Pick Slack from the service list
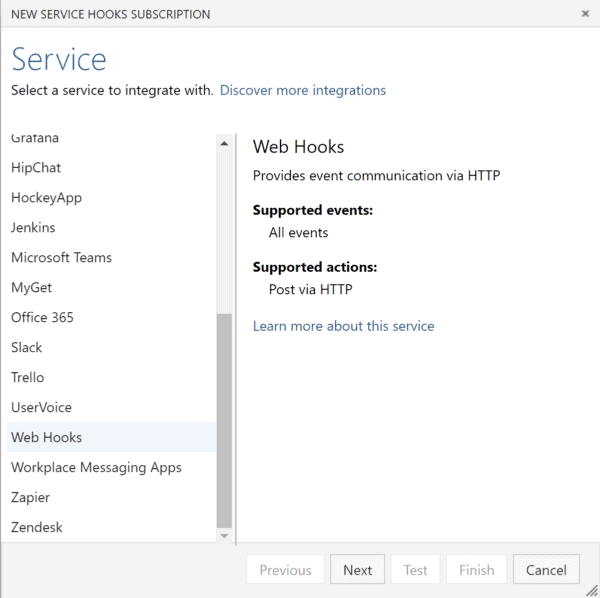600x598 pixels. point(27,347)
